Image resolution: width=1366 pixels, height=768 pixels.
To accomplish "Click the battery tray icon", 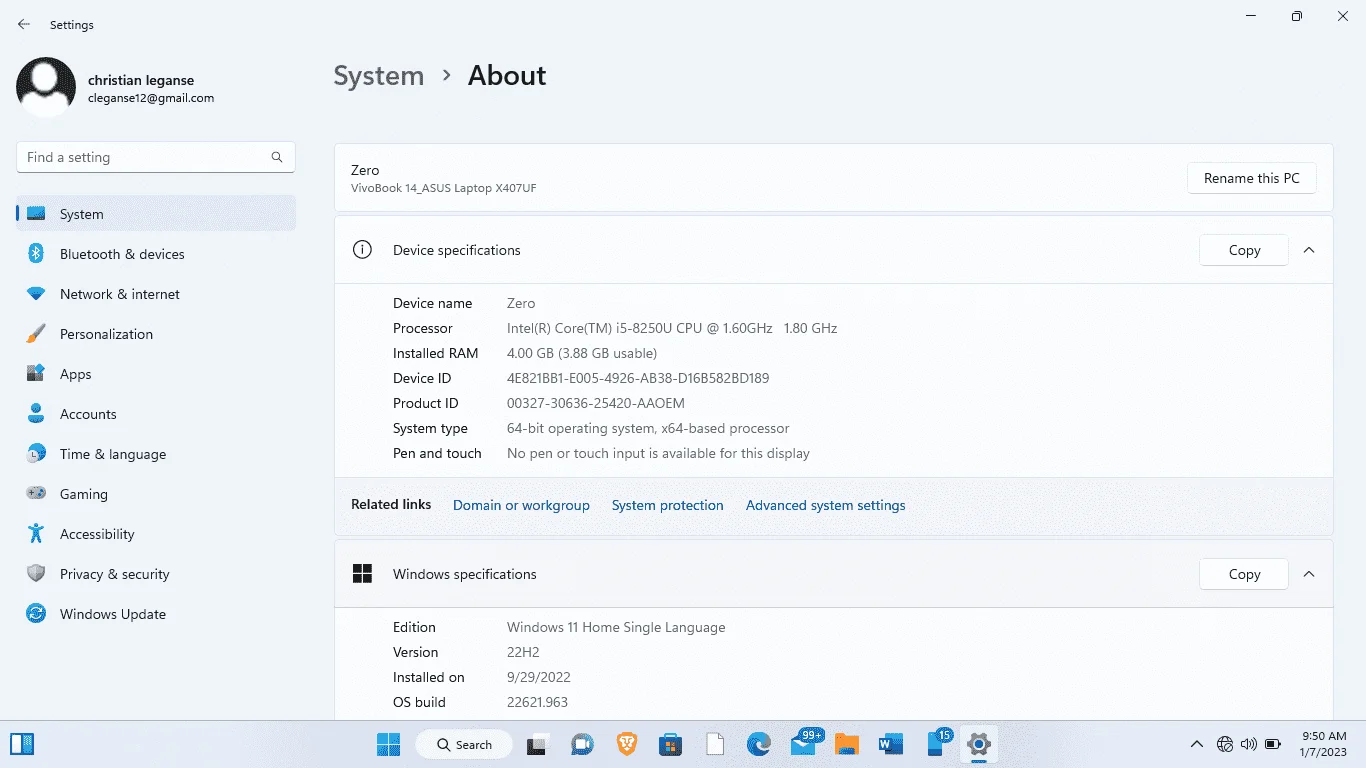I will coord(1273,744).
